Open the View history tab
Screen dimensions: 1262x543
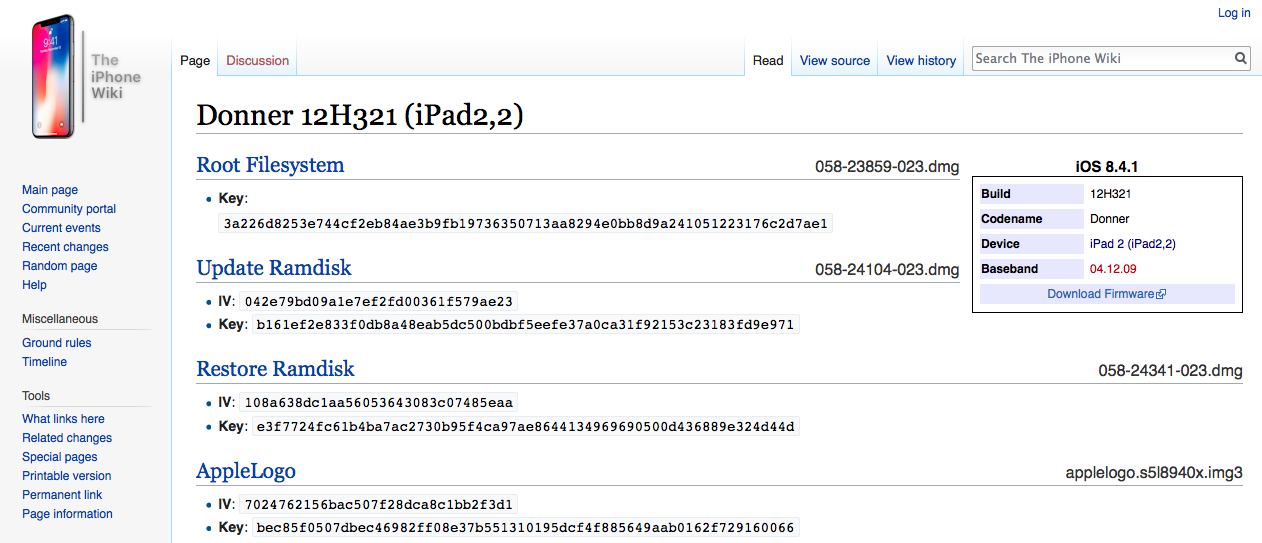921,60
